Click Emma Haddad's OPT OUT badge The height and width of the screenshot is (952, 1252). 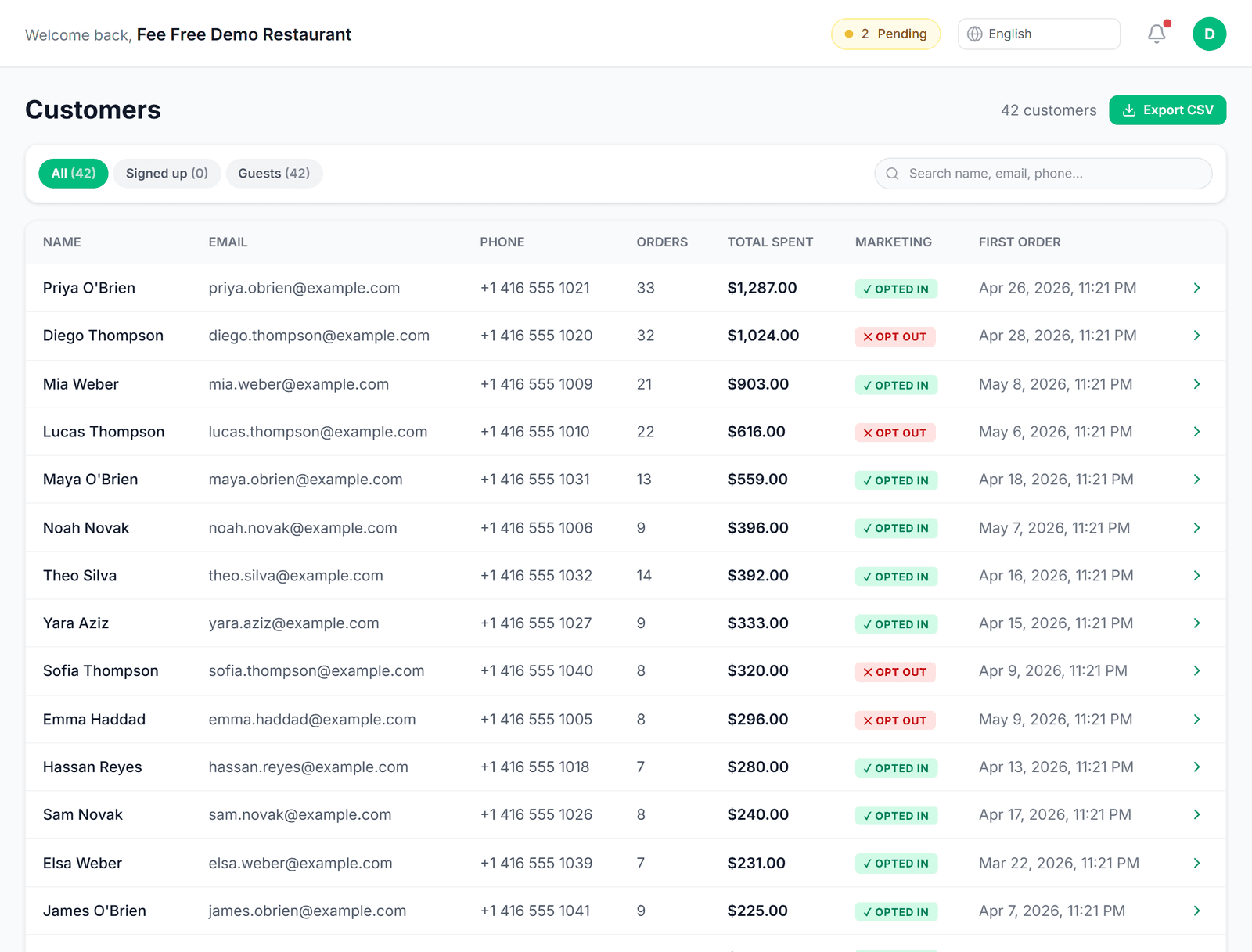(895, 720)
